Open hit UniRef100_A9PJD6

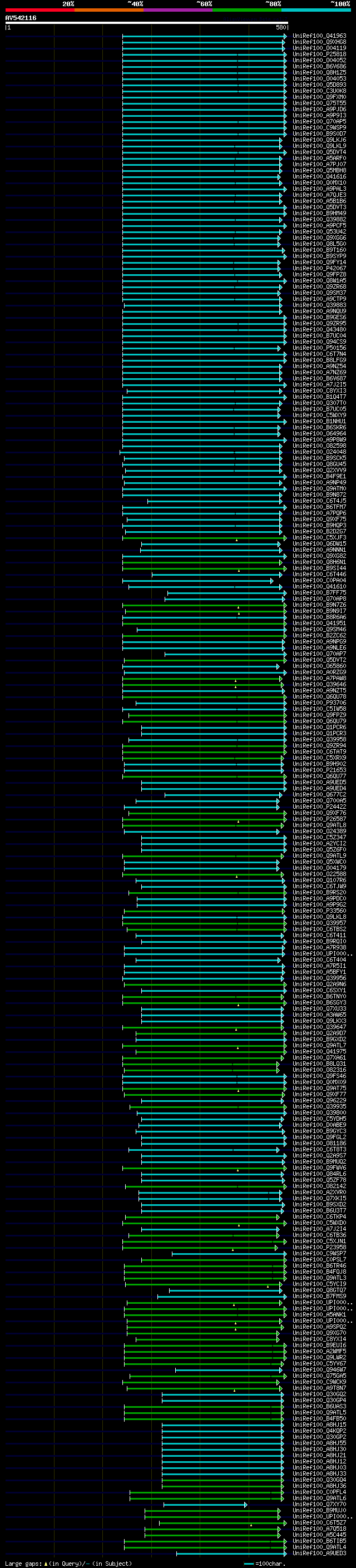coord(319,110)
